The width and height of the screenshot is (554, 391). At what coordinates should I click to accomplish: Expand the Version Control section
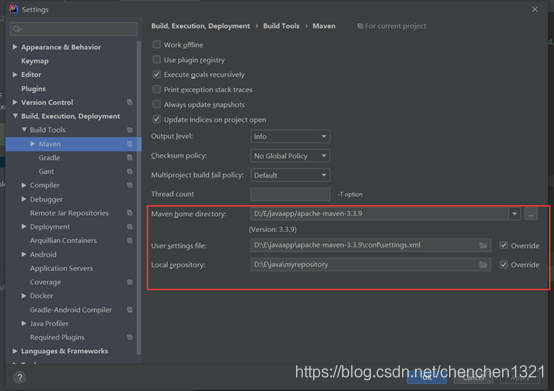click(15, 102)
